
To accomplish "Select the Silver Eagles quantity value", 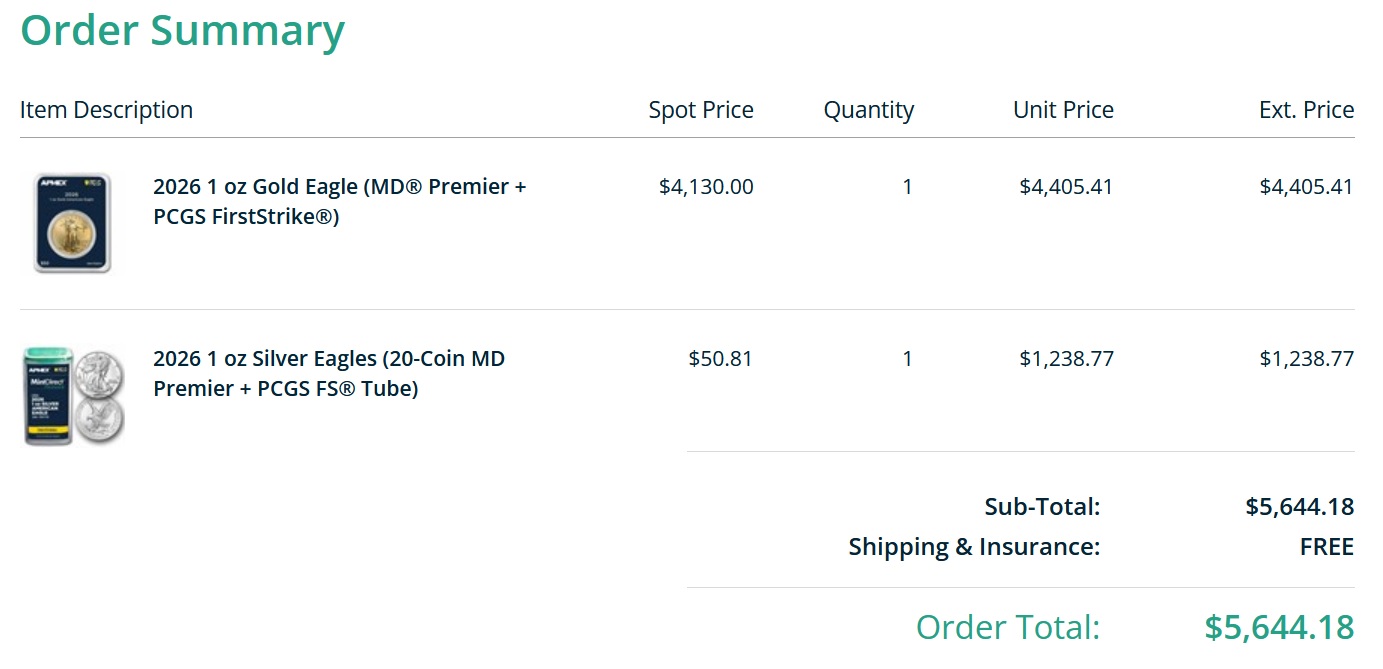I will (907, 359).
